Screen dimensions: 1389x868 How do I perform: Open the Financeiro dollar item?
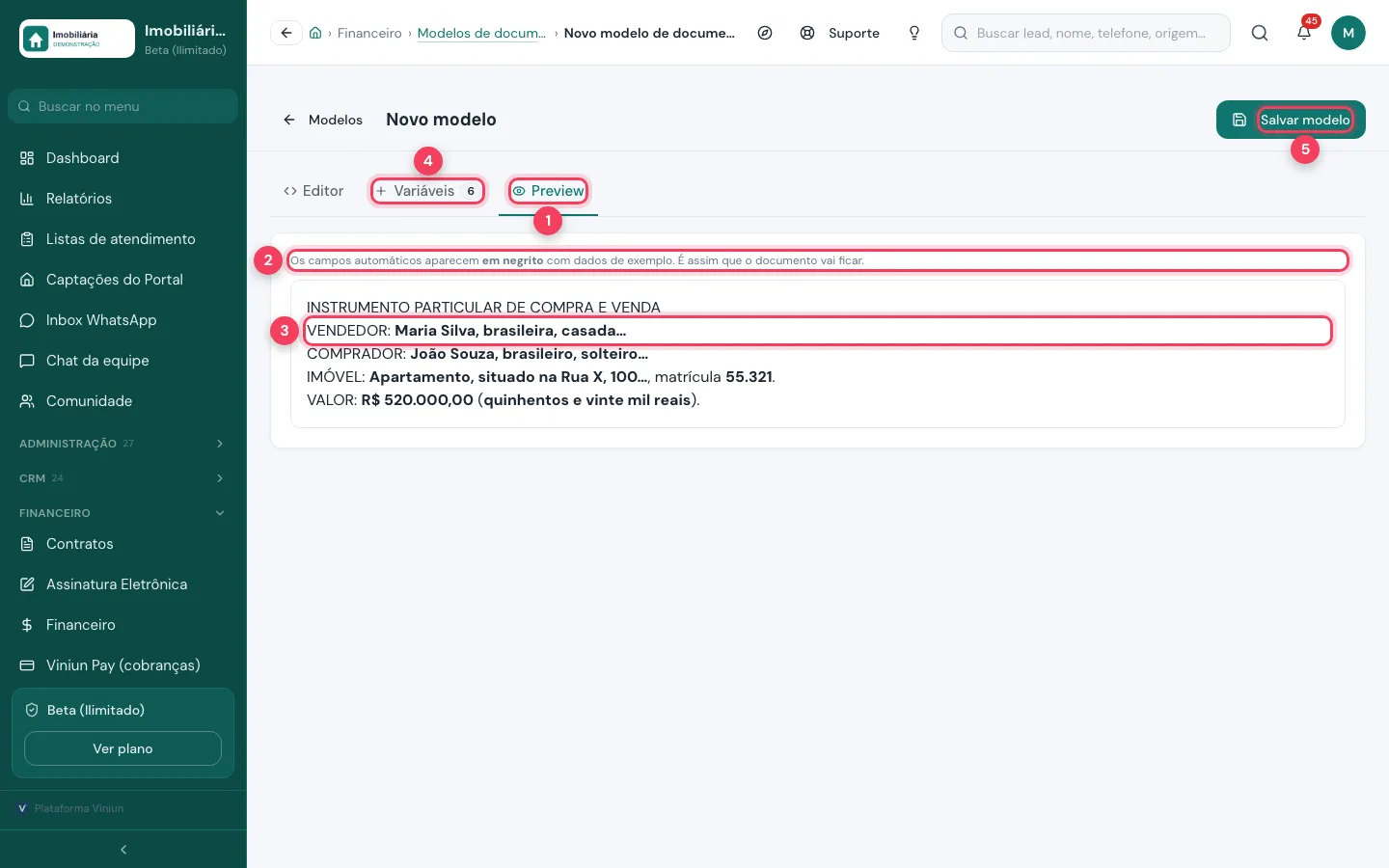[123, 625]
